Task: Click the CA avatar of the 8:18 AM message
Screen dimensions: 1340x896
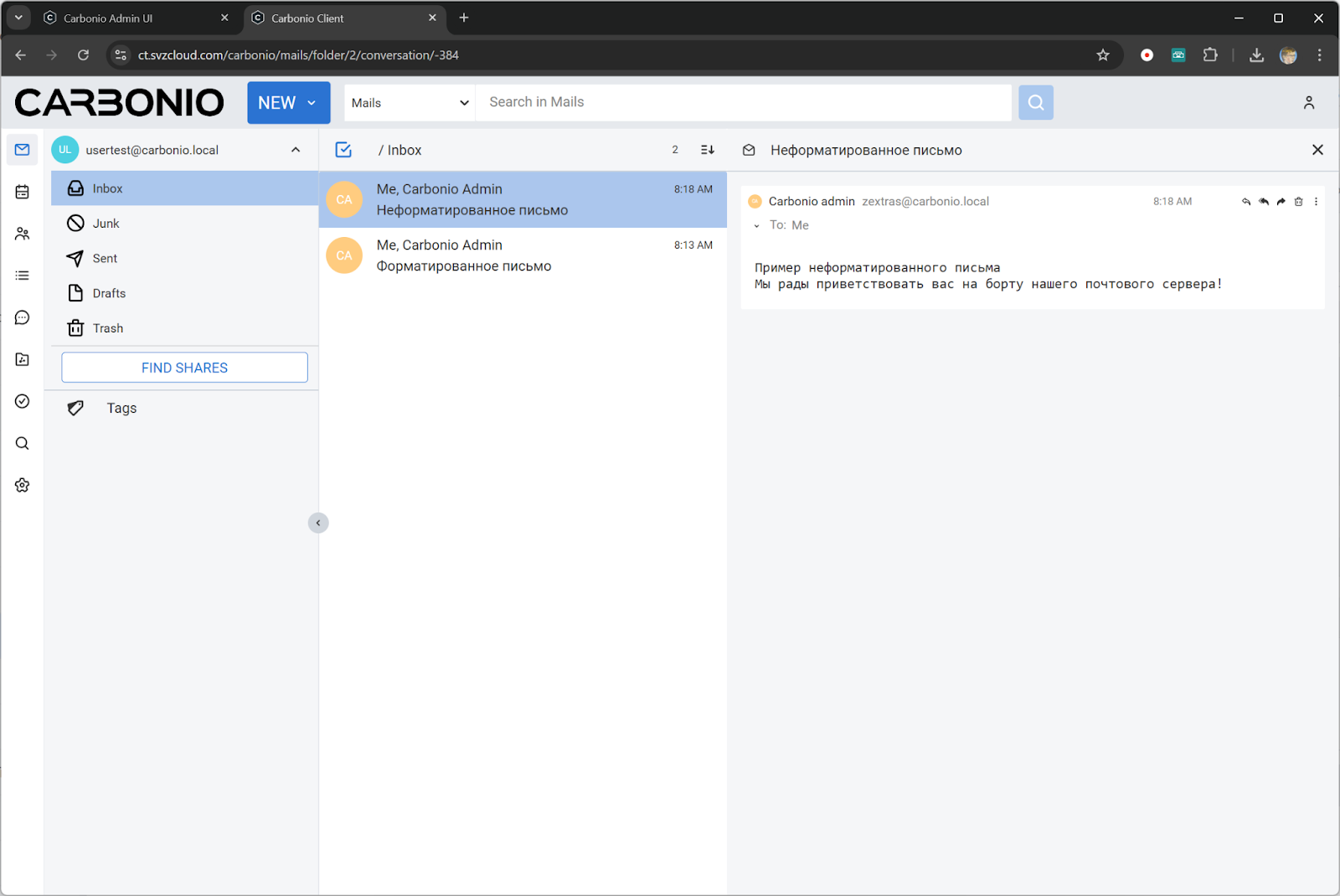Action: click(x=344, y=199)
